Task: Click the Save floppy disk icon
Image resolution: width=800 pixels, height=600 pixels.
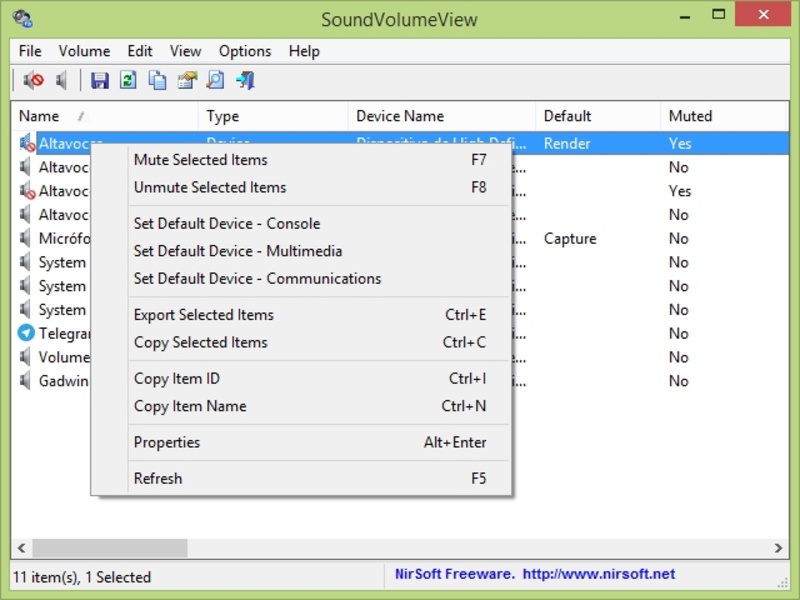Action: [99, 80]
